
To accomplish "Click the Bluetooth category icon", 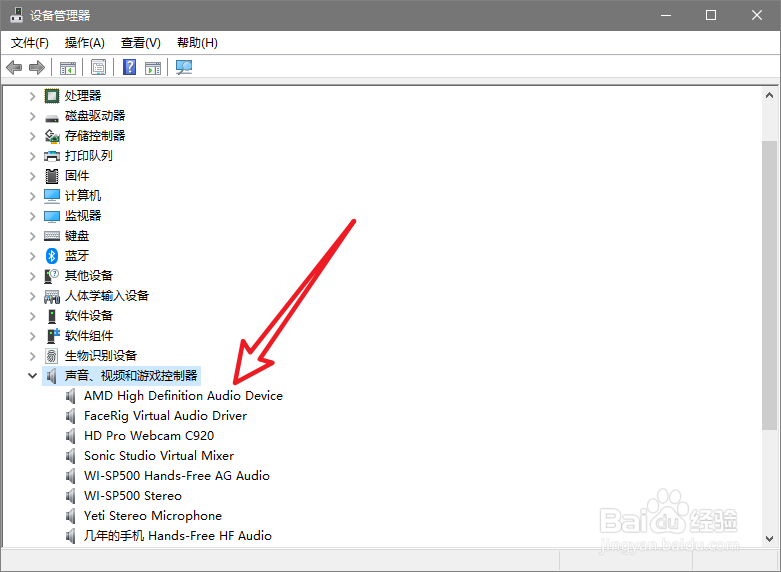I will 52,256.
